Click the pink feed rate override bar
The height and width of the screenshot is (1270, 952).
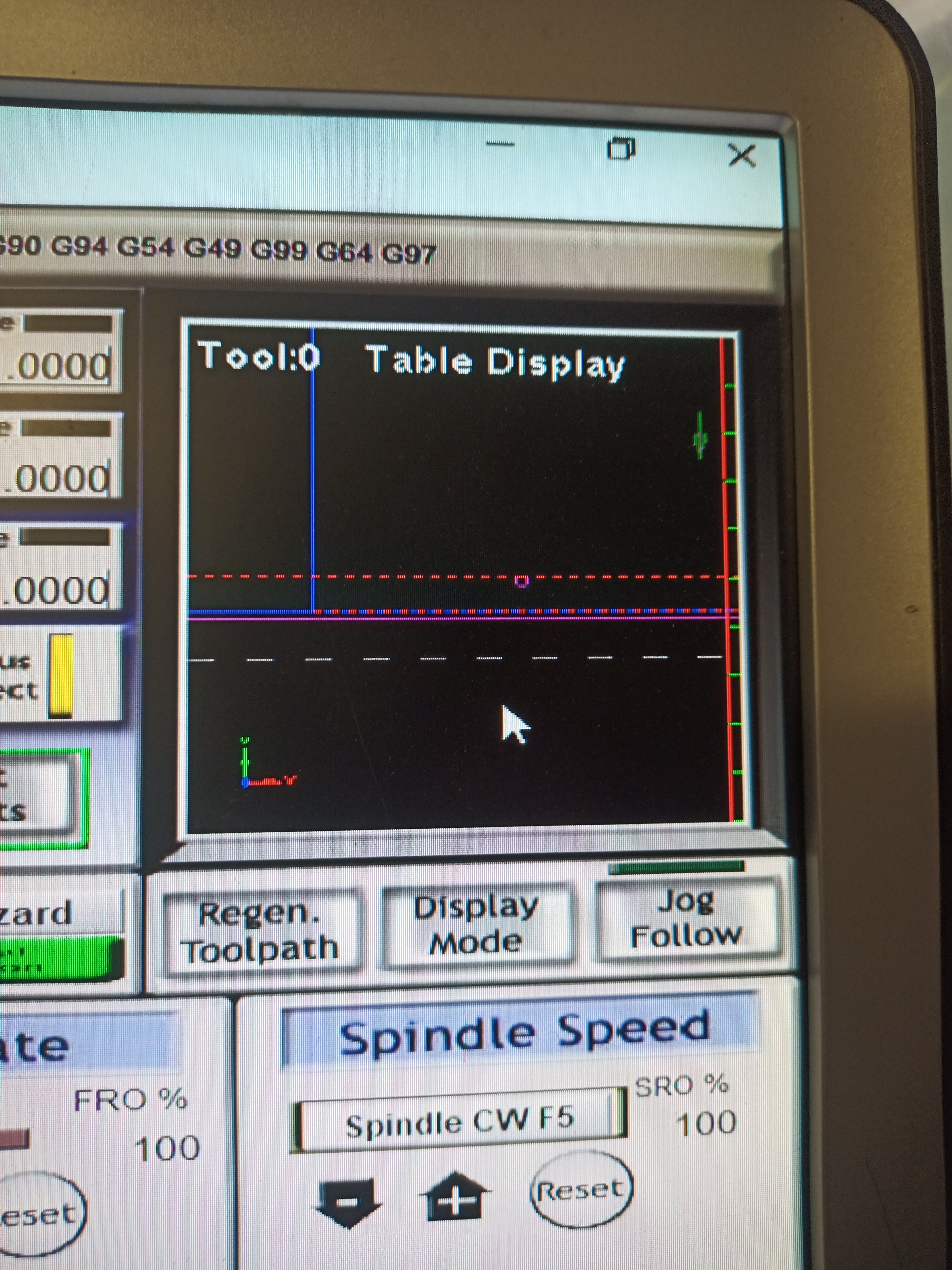pos(14,1139)
